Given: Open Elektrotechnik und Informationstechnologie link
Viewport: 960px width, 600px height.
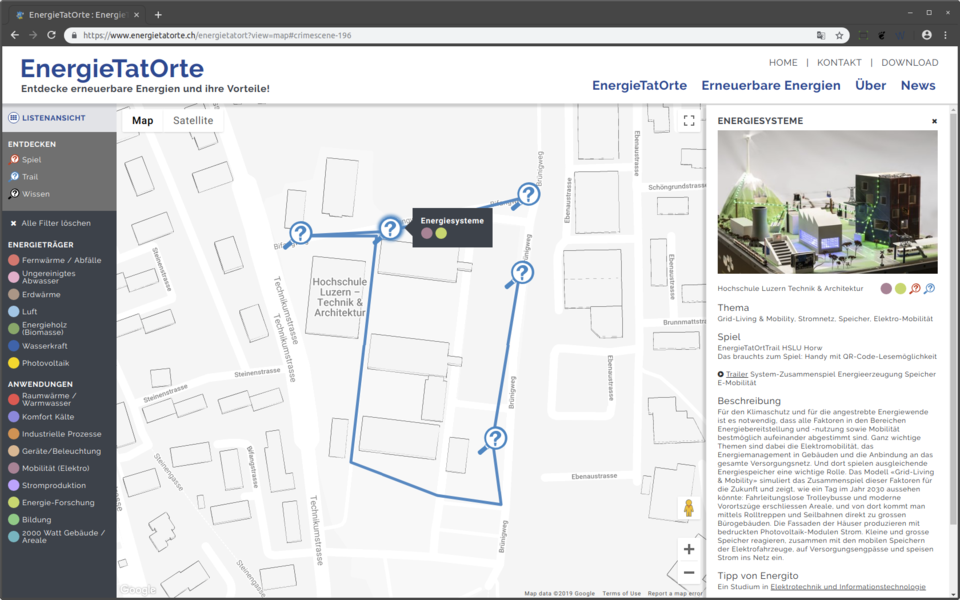Looking at the screenshot, I should tap(848, 587).
